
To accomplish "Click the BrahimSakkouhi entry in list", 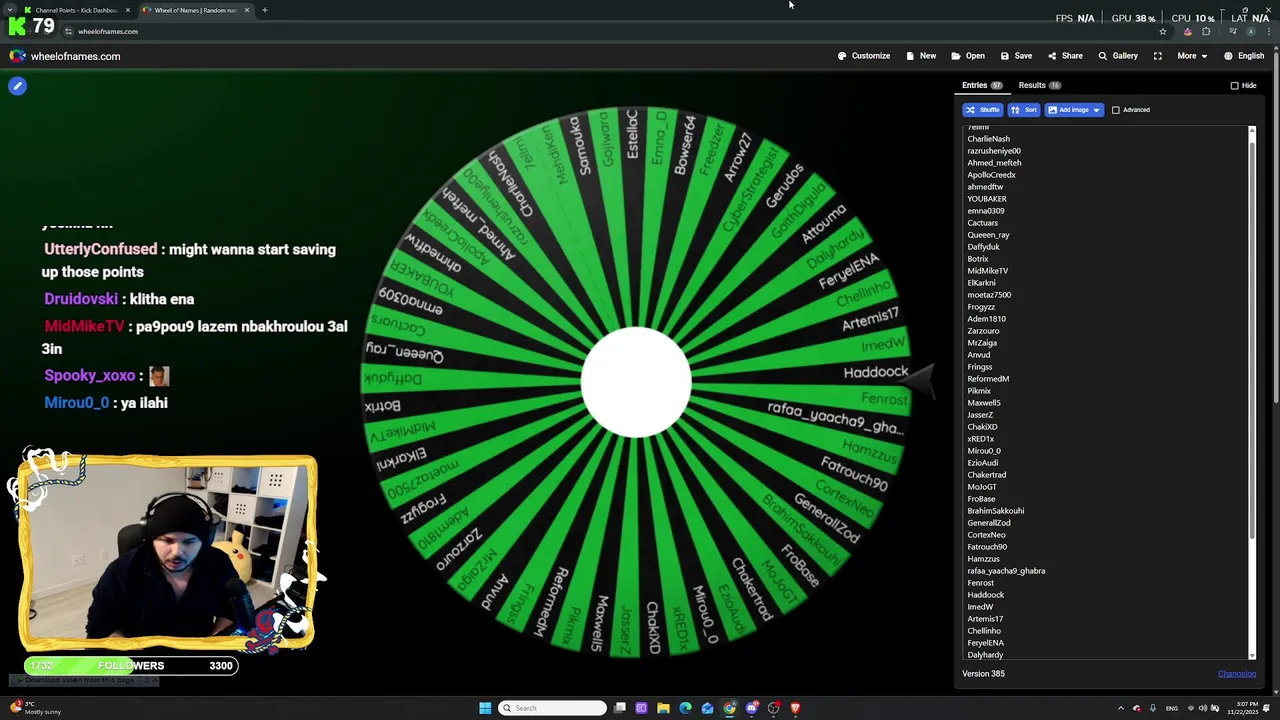I will (x=995, y=511).
